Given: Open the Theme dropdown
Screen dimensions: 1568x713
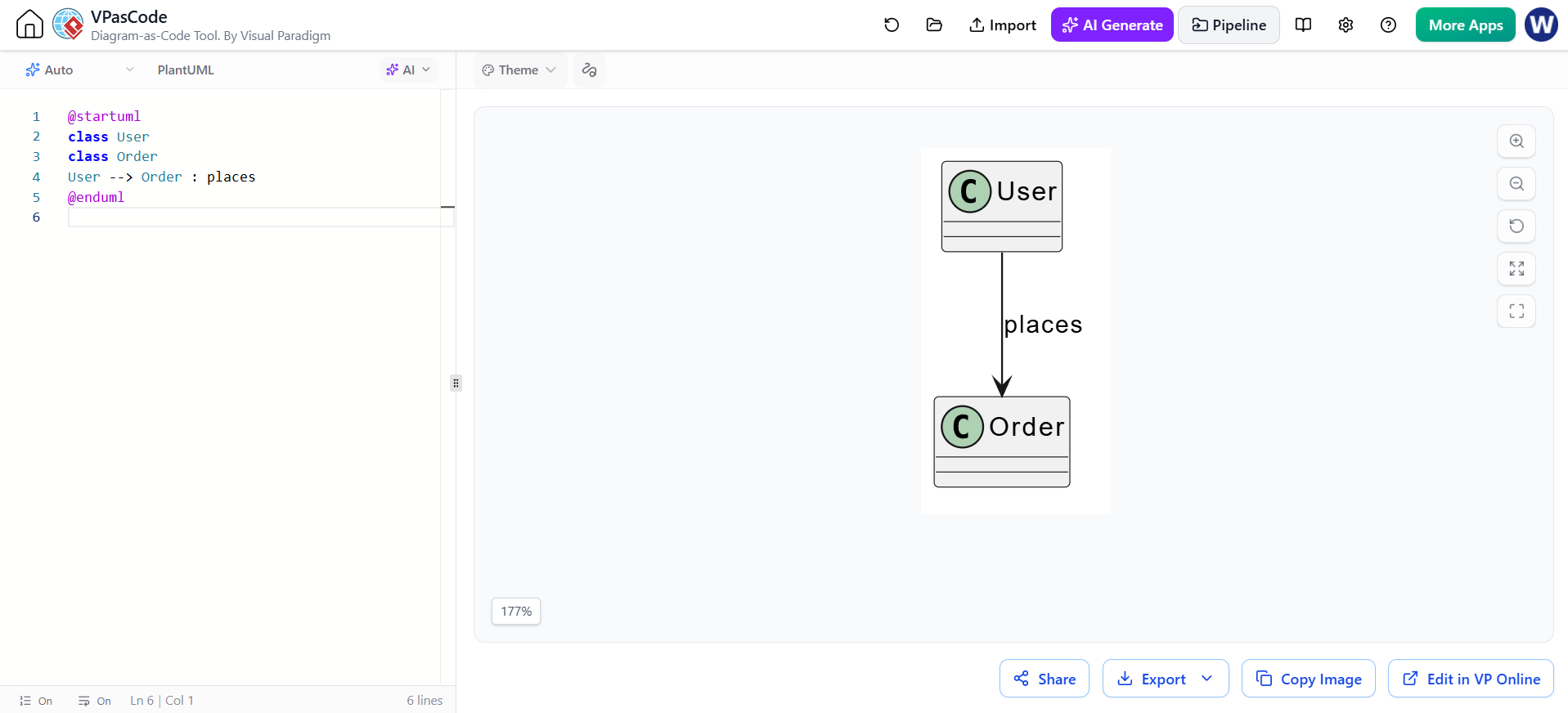Looking at the screenshot, I should tap(519, 70).
